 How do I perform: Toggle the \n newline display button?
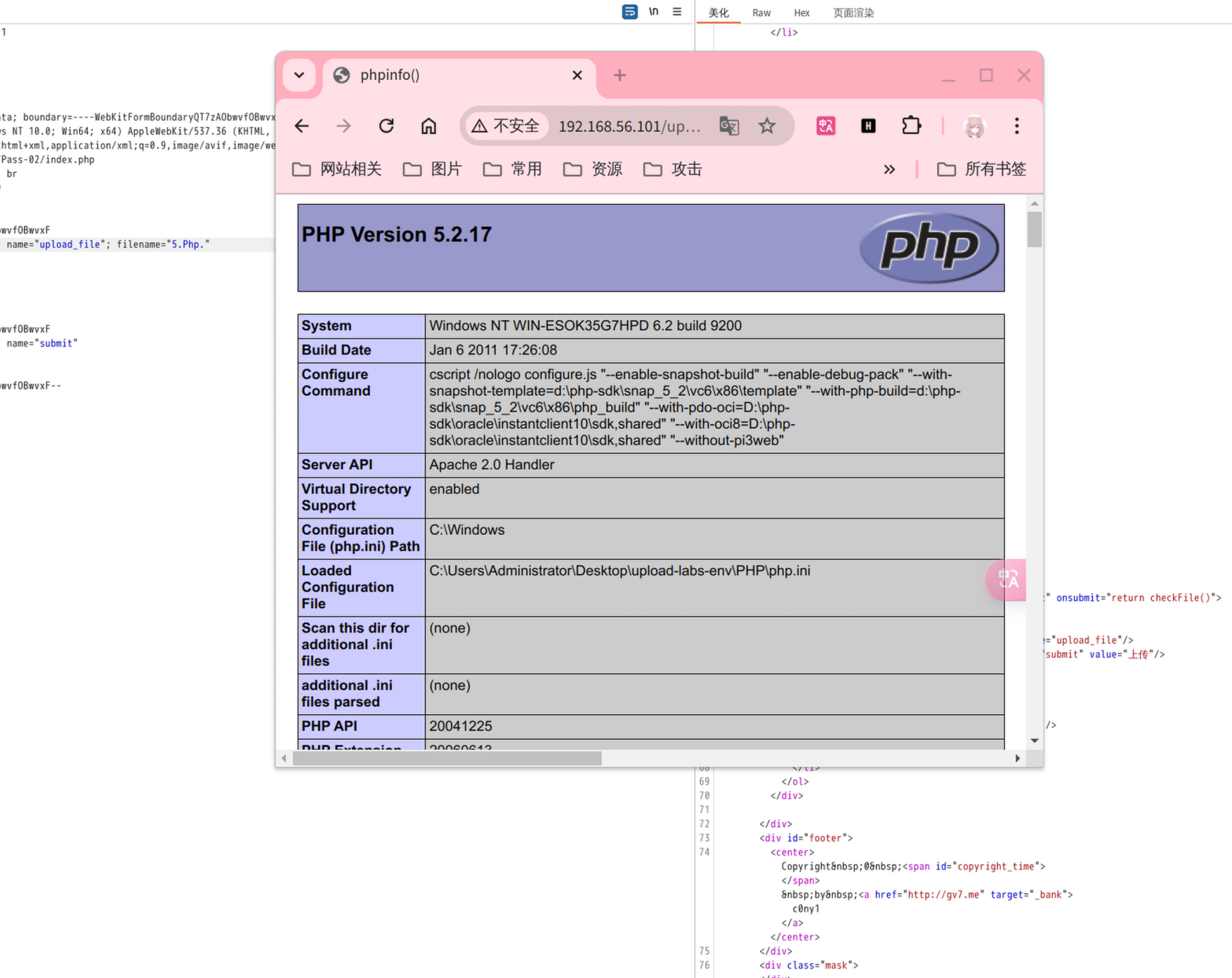click(654, 12)
